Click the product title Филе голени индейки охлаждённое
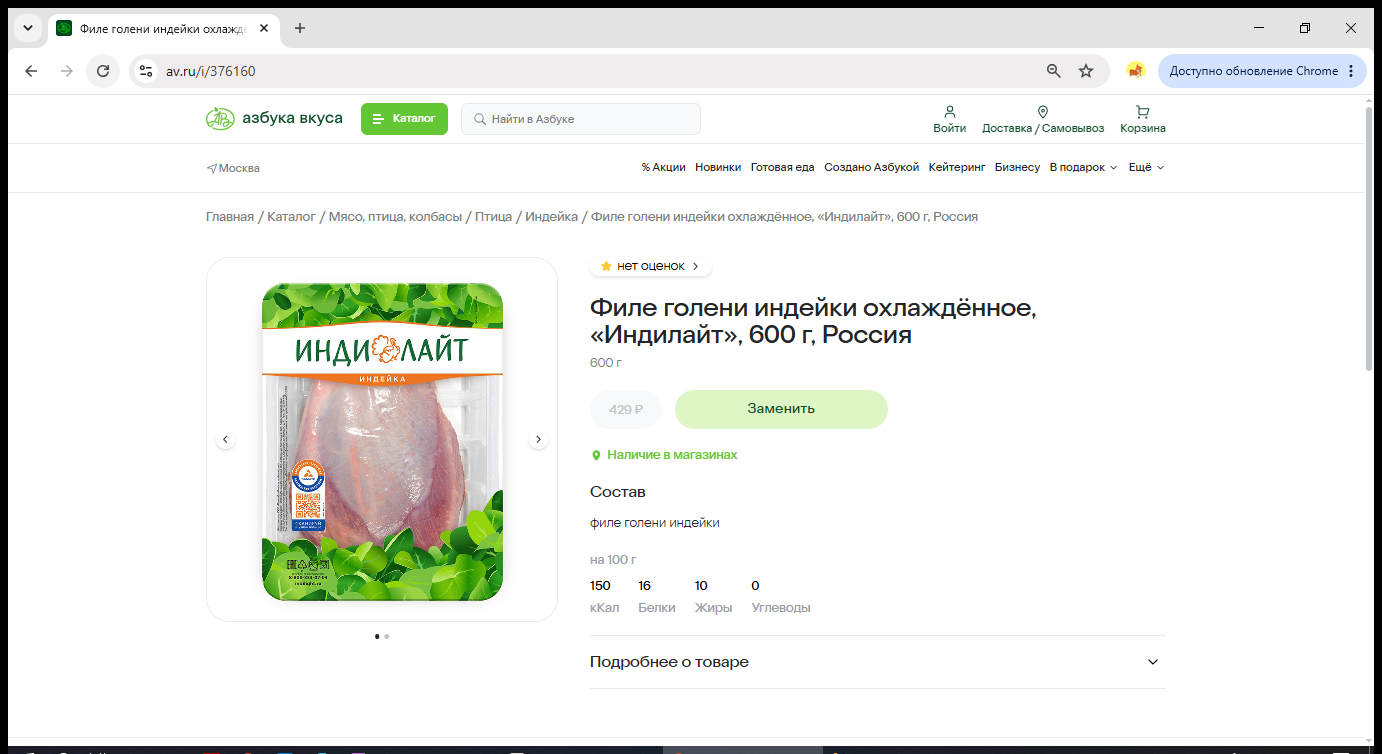This screenshot has height=754, width=1382. pos(813,321)
